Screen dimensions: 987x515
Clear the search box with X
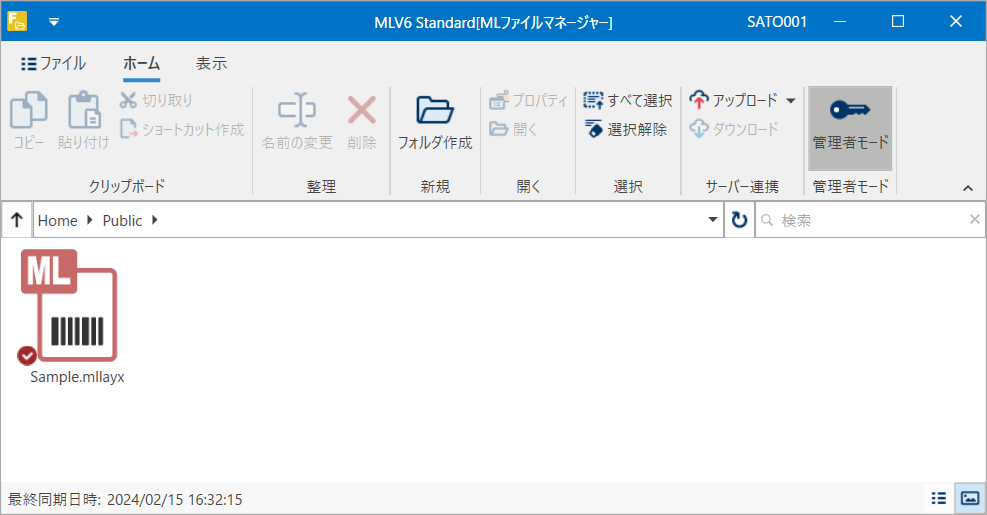[974, 219]
